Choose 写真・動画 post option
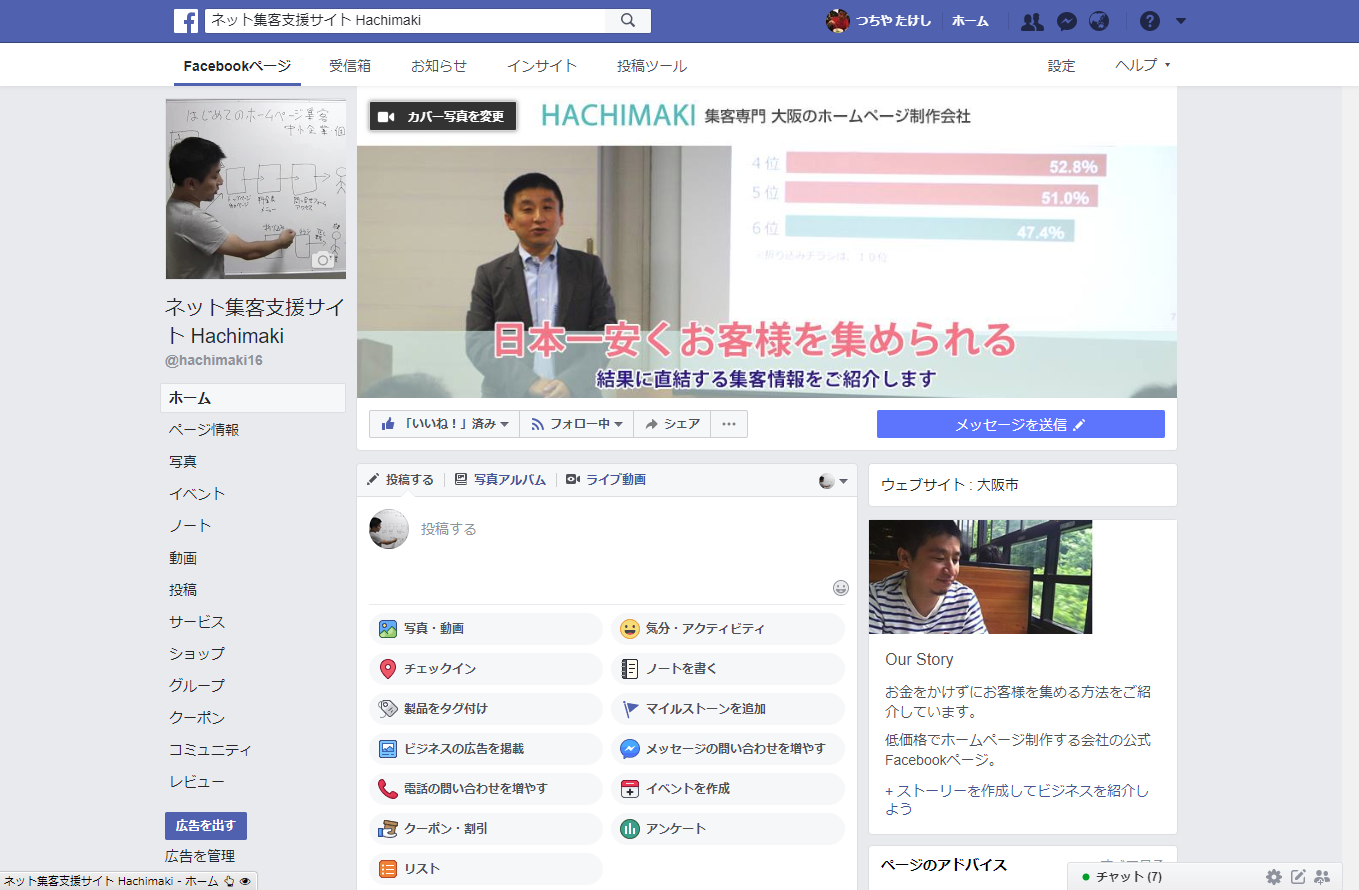 486,629
